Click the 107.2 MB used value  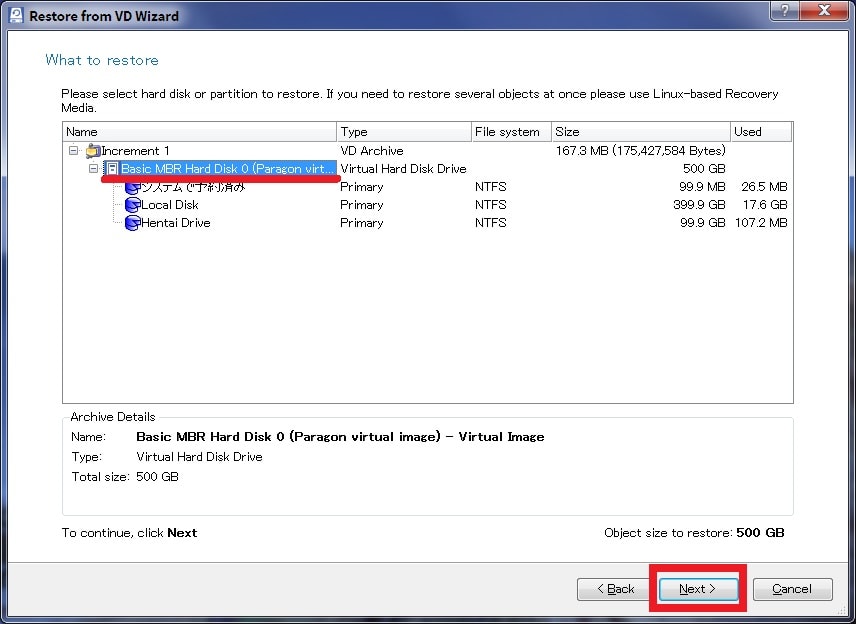point(761,223)
